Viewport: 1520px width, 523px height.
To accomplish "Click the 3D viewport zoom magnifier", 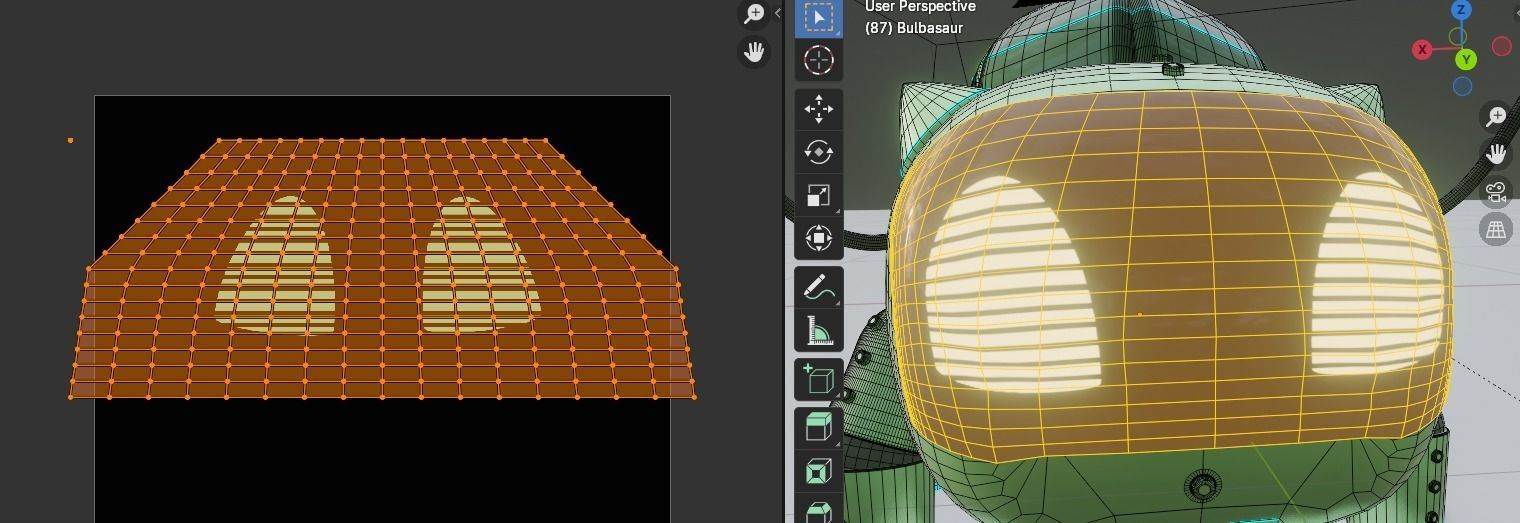I will pos(1496,117).
